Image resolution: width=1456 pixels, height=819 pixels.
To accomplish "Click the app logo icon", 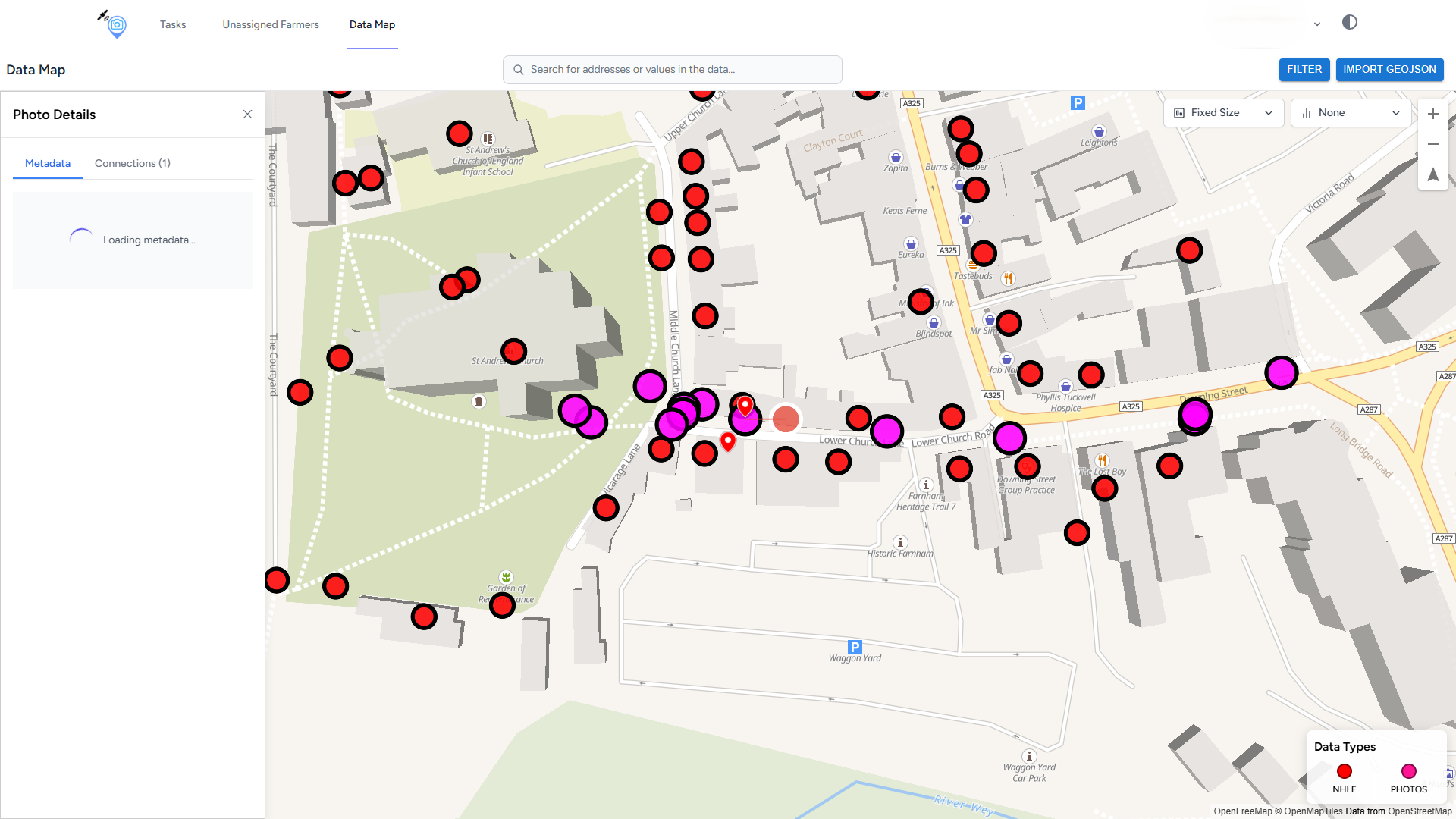I will (x=115, y=24).
